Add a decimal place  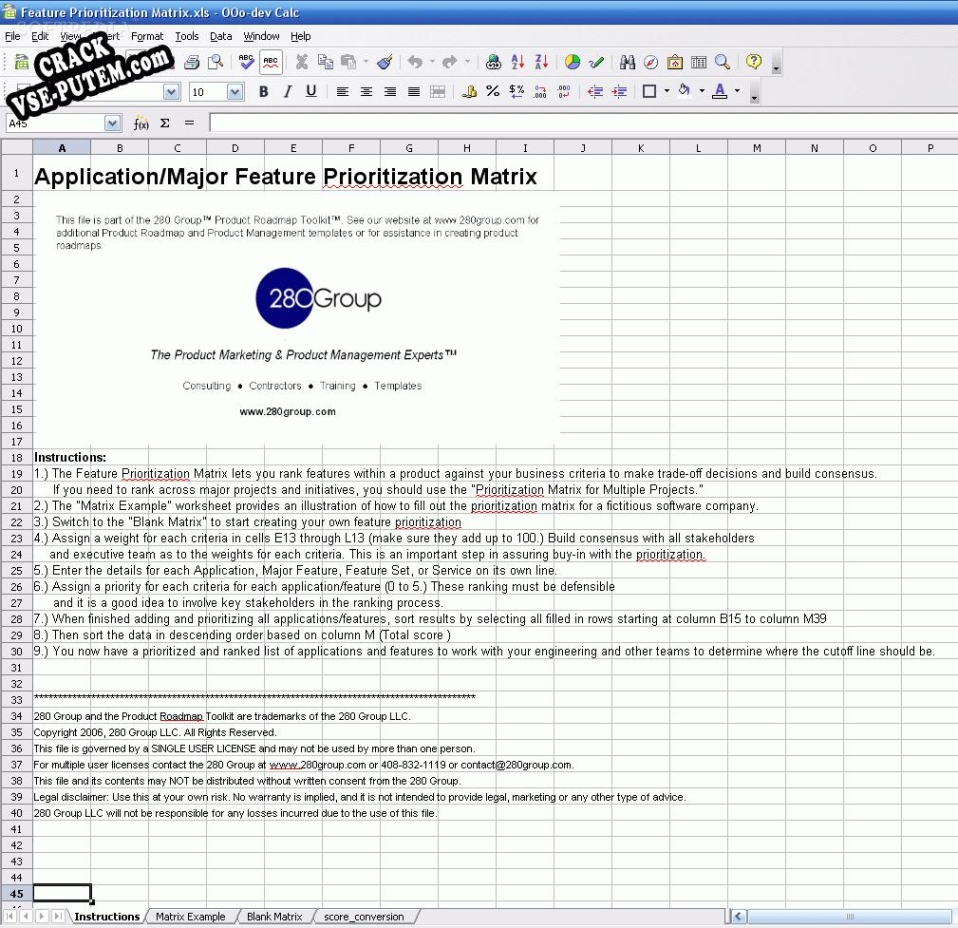tap(540, 91)
